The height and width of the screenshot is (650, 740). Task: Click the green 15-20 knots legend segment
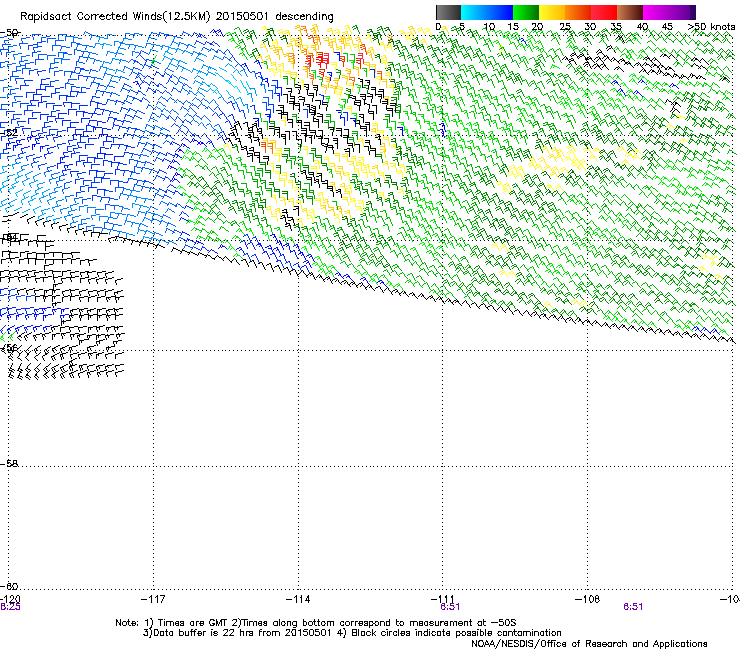click(526, 12)
